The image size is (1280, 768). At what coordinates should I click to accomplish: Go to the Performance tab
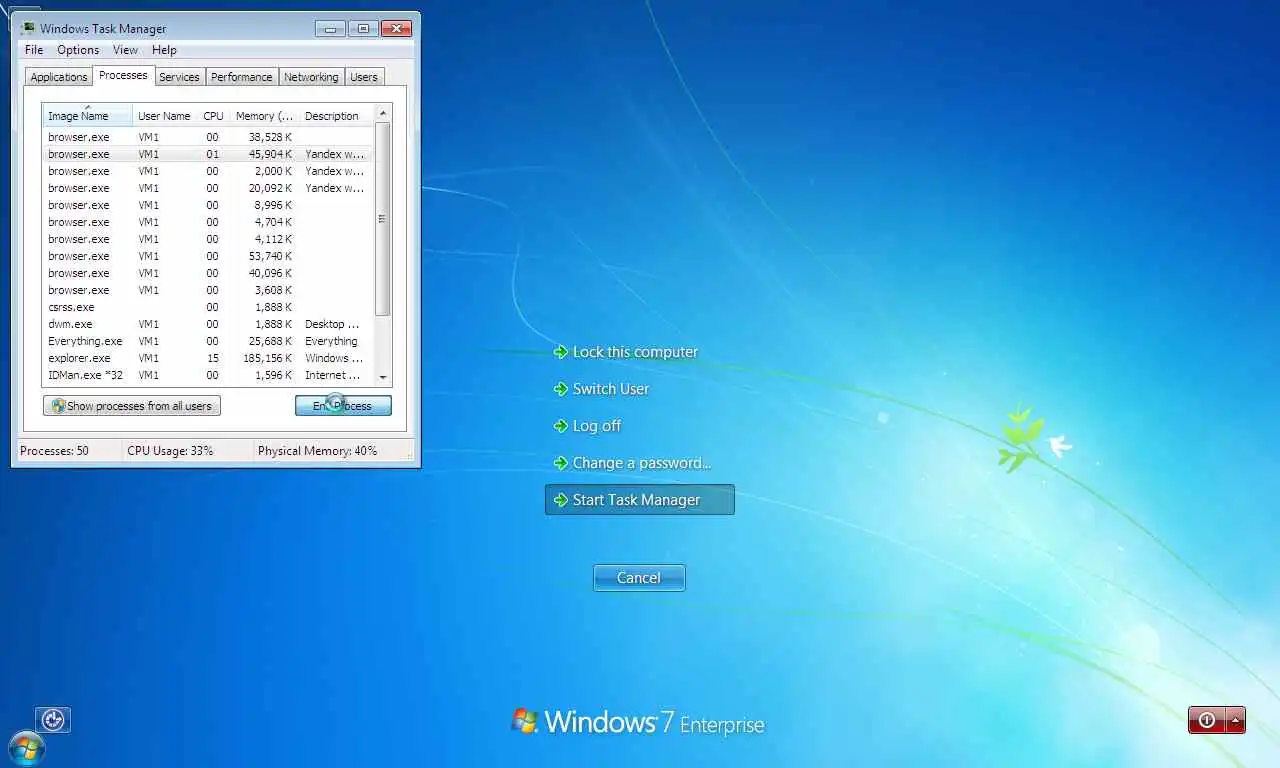(x=241, y=77)
